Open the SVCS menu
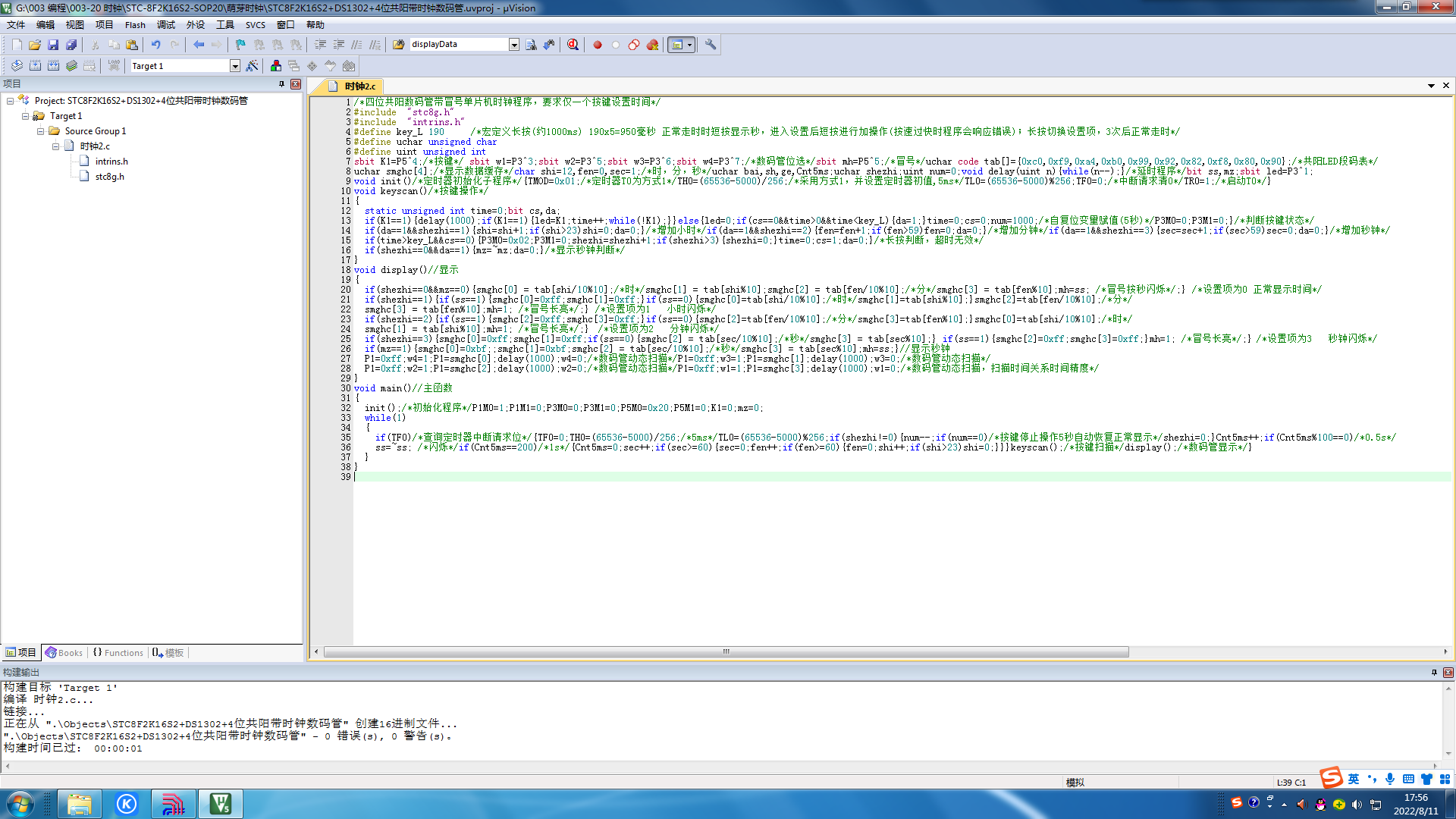Viewport: 1456px width, 819px height. (x=256, y=25)
